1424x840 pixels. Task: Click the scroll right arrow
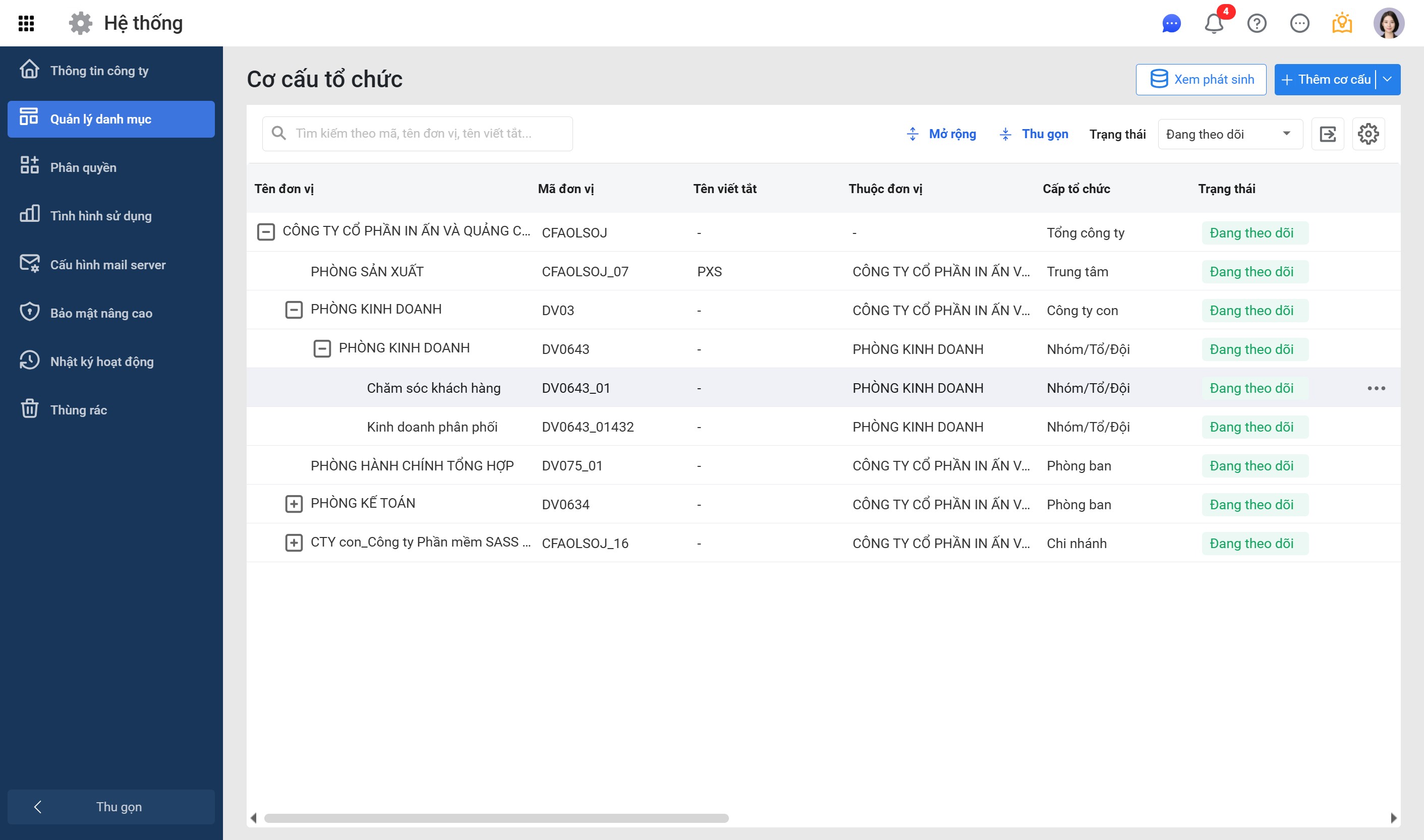click(1393, 818)
